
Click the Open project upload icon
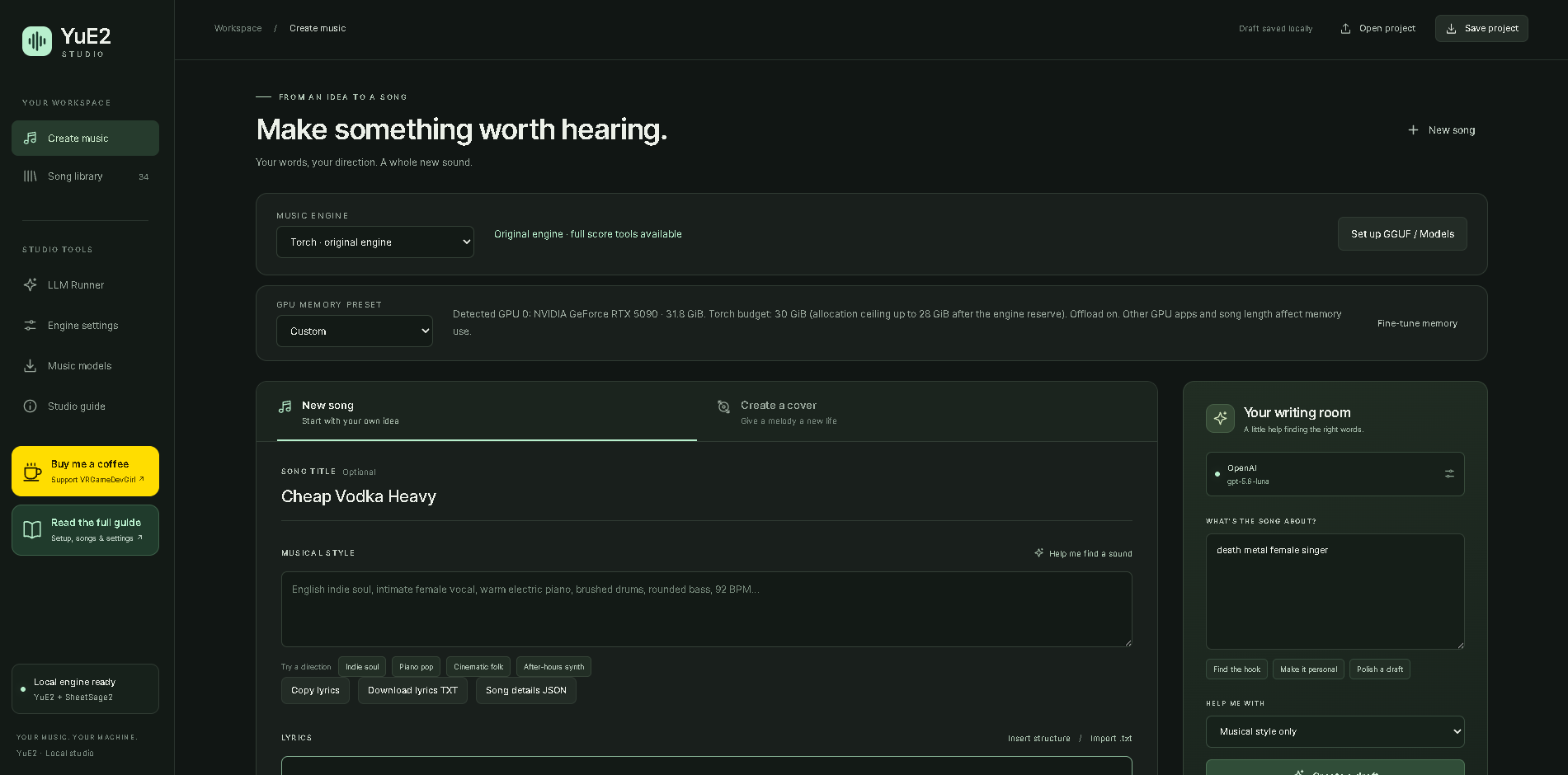(x=1346, y=29)
